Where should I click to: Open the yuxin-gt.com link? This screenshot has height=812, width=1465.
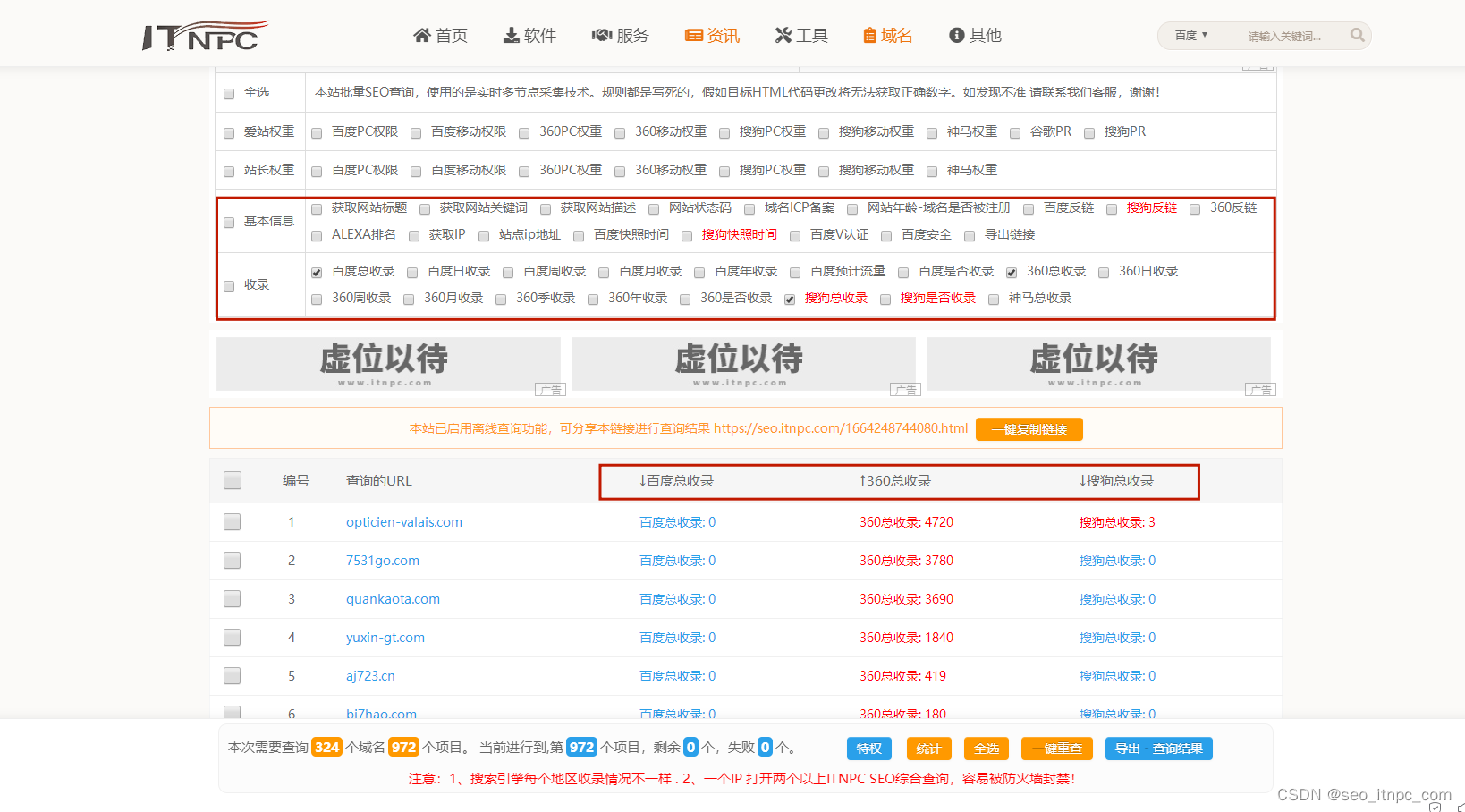pos(385,638)
